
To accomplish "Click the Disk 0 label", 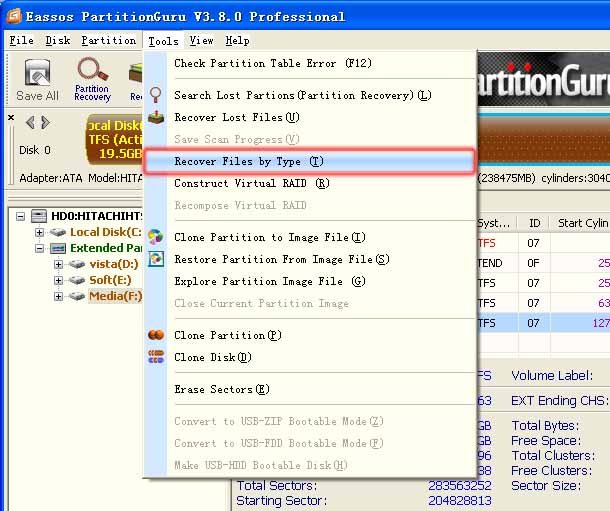I will (x=35, y=150).
